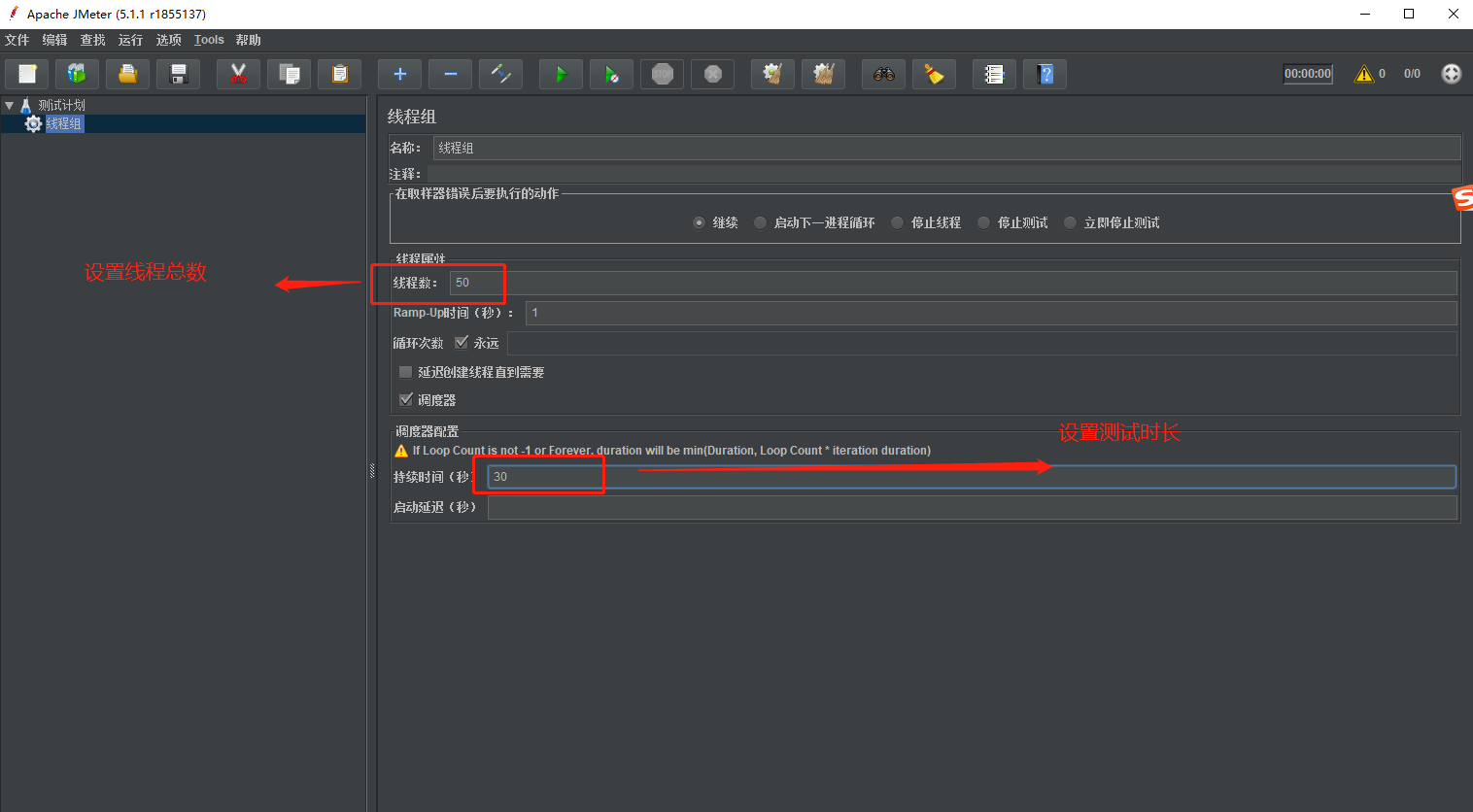Select 启动下一进程循环 radio option
This screenshot has width=1473, height=812.
(x=760, y=222)
